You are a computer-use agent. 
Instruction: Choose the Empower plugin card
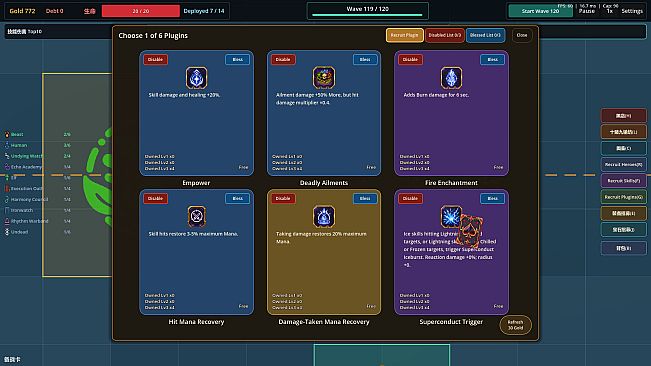(x=196, y=113)
